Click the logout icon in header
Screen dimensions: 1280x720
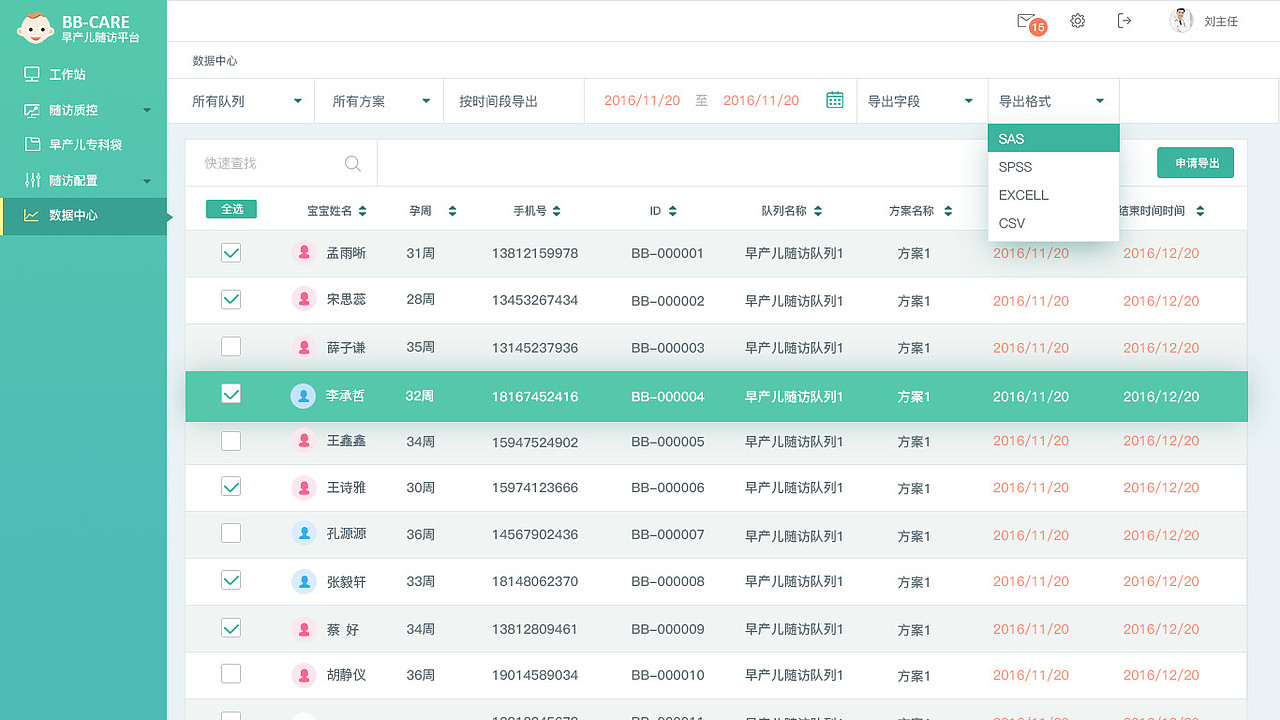pos(1124,21)
